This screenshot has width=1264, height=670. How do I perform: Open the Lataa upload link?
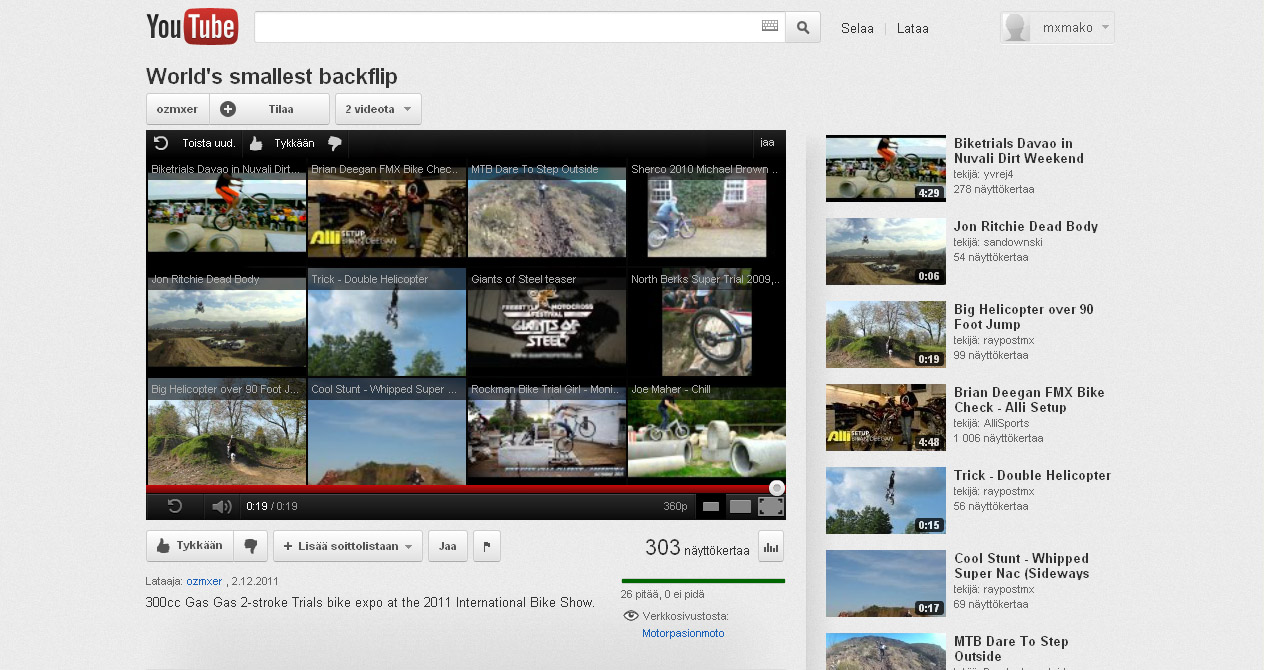(912, 28)
